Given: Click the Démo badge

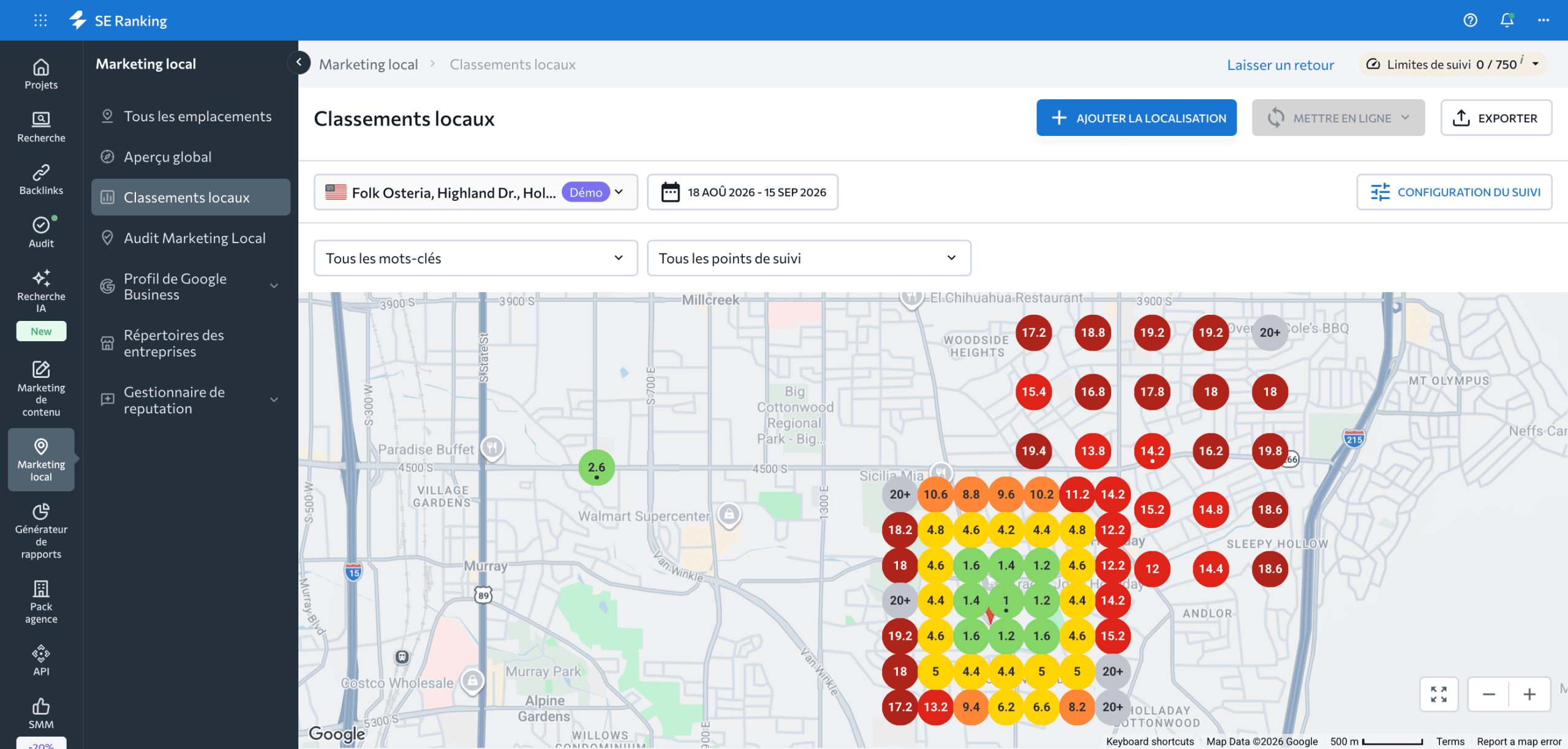Looking at the screenshot, I should pyautogui.click(x=586, y=192).
